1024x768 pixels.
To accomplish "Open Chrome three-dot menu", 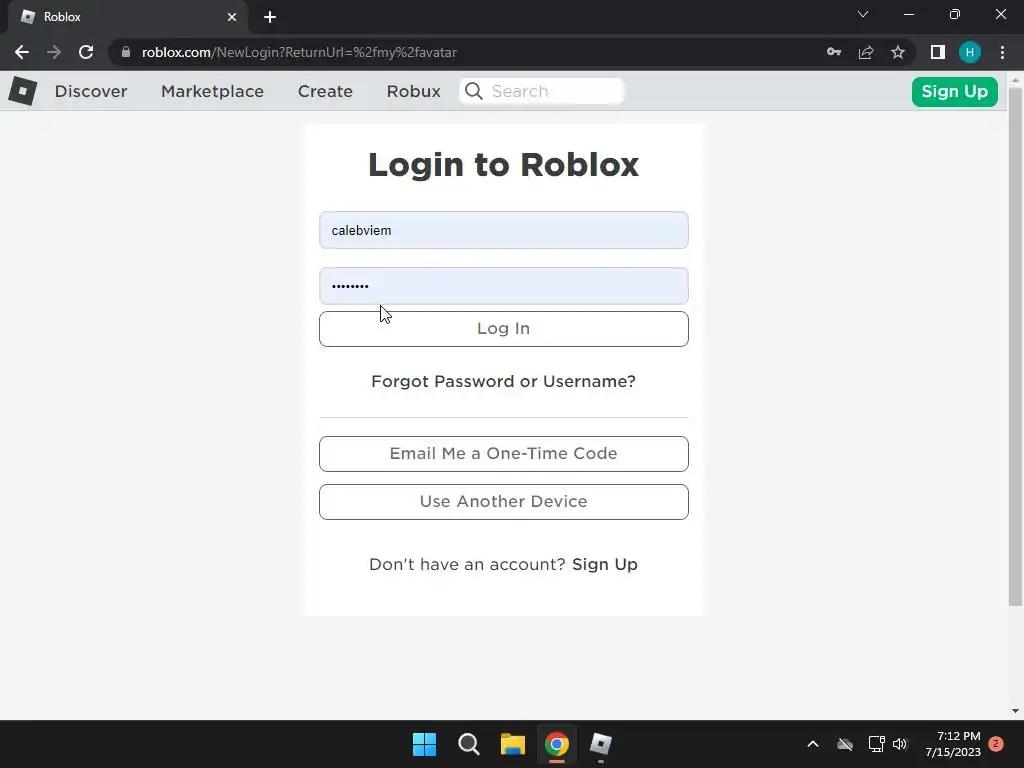I will (1002, 52).
